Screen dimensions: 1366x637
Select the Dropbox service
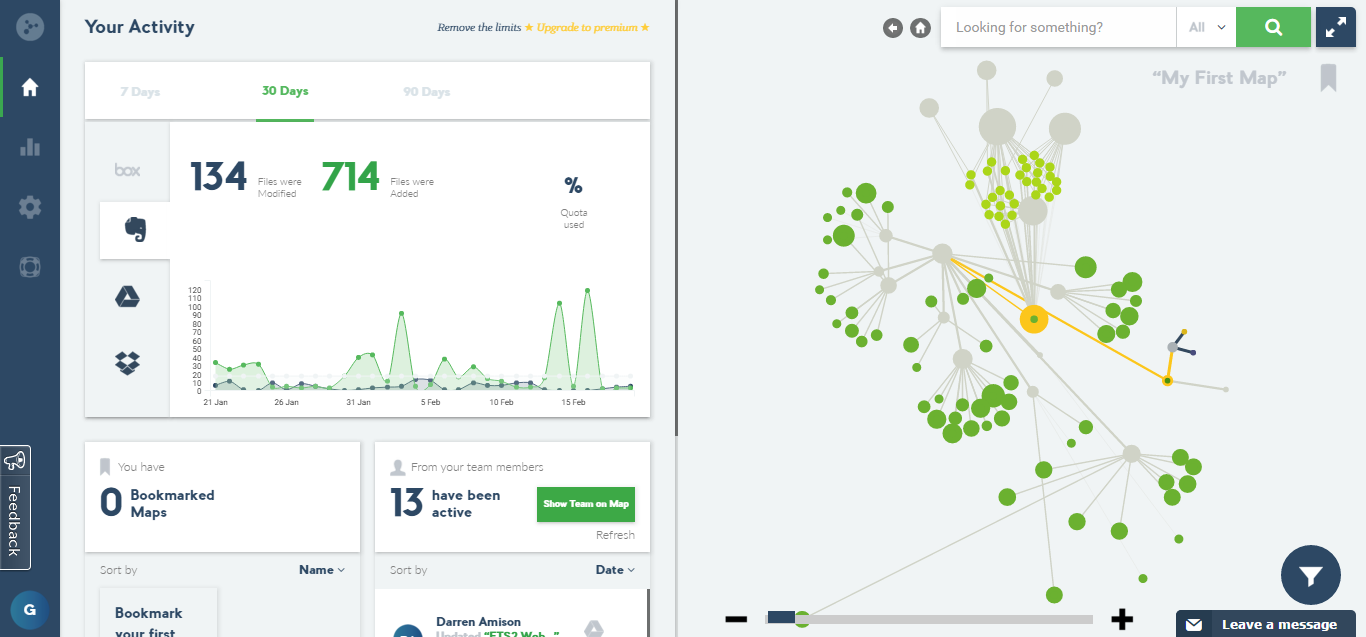pyautogui.click(x=127, y=362)
